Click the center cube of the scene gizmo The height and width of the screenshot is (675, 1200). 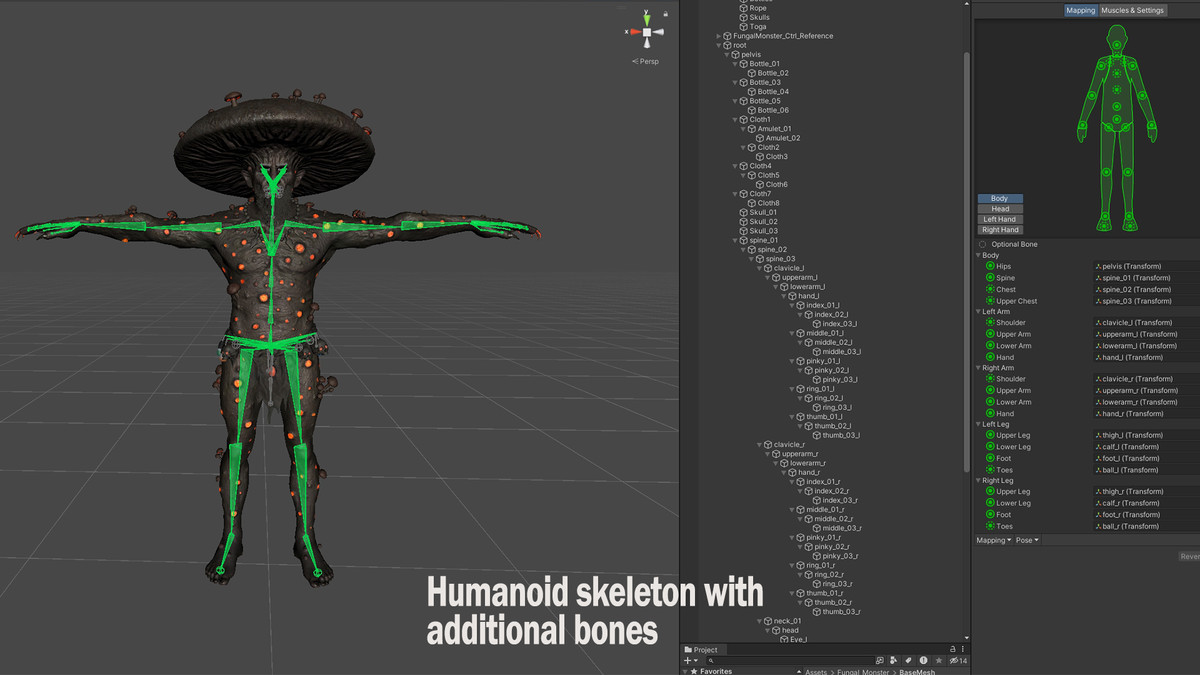647,32
